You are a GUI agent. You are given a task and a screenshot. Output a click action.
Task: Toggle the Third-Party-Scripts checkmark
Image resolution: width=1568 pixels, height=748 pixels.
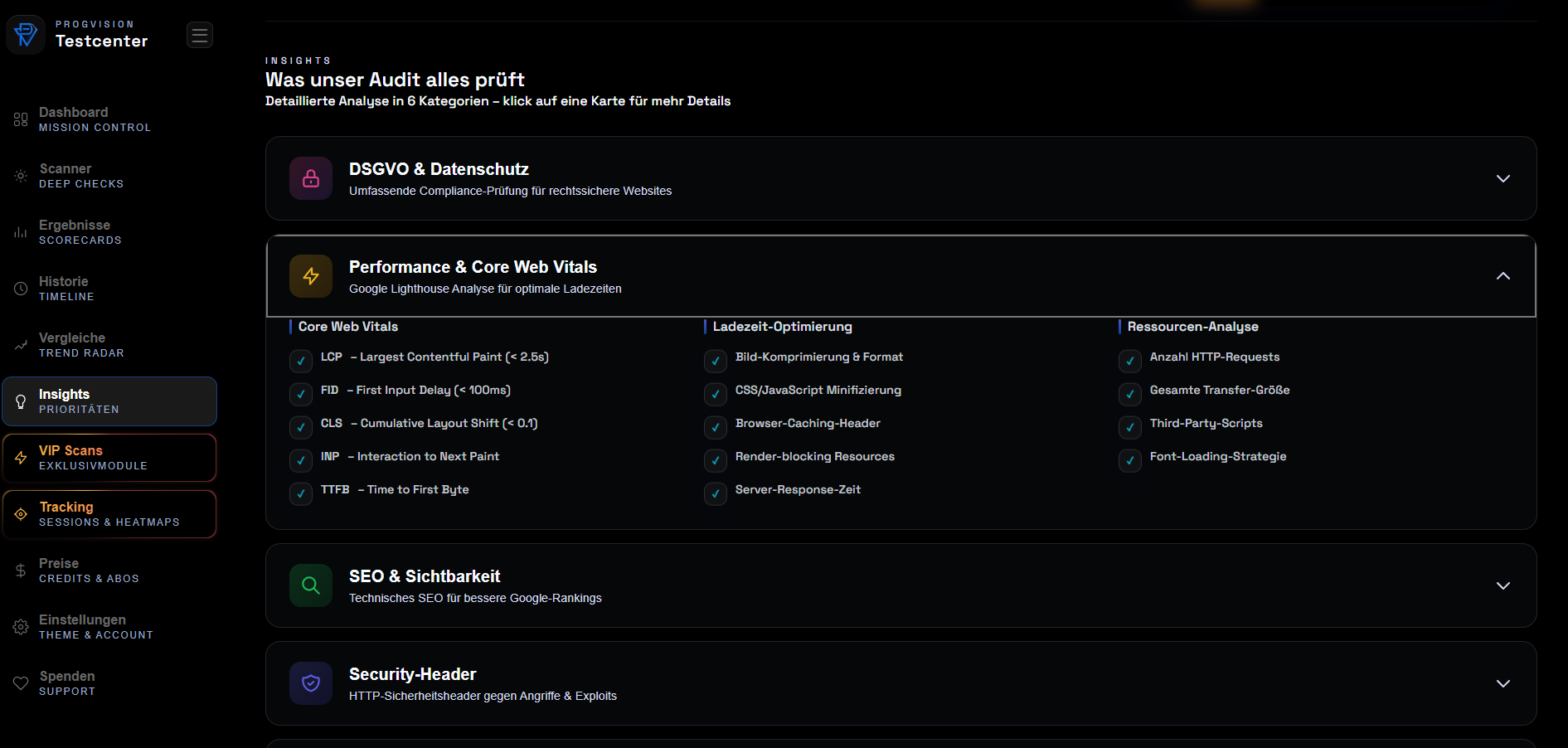pos(1129,427)
